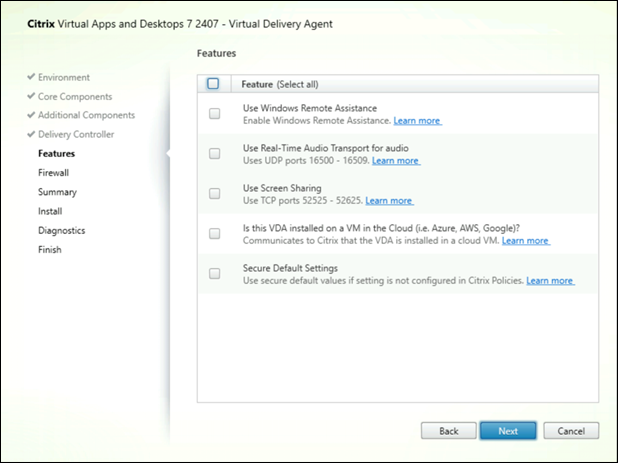Enable Use Windows Remote Assistance checkbox
618x463 pixels.
pyautogui.click(x=214, y=113)
